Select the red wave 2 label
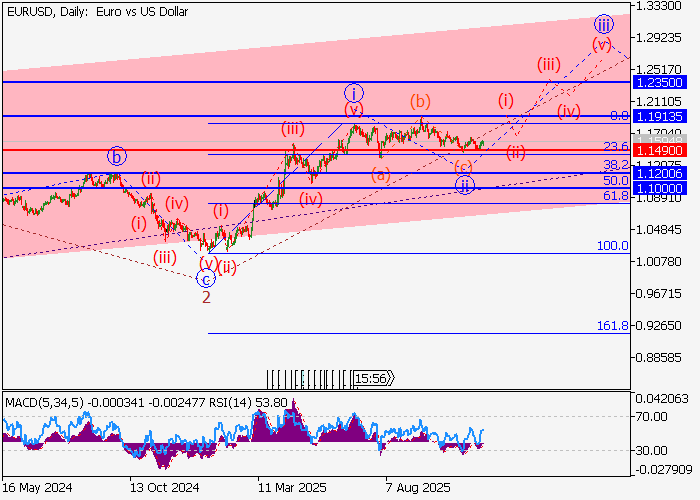This screenshot has width=700, height=500. (206, 297)
